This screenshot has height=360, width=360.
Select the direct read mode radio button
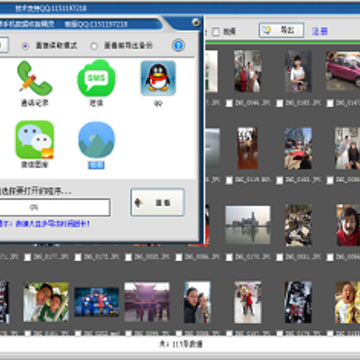[x=26, y=46]
